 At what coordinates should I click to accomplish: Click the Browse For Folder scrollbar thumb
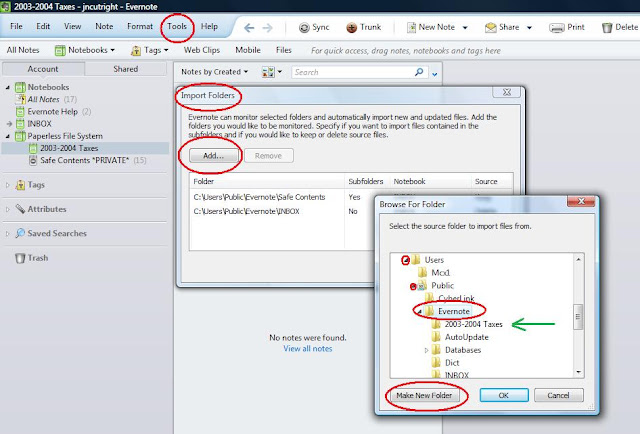[578, 317]
